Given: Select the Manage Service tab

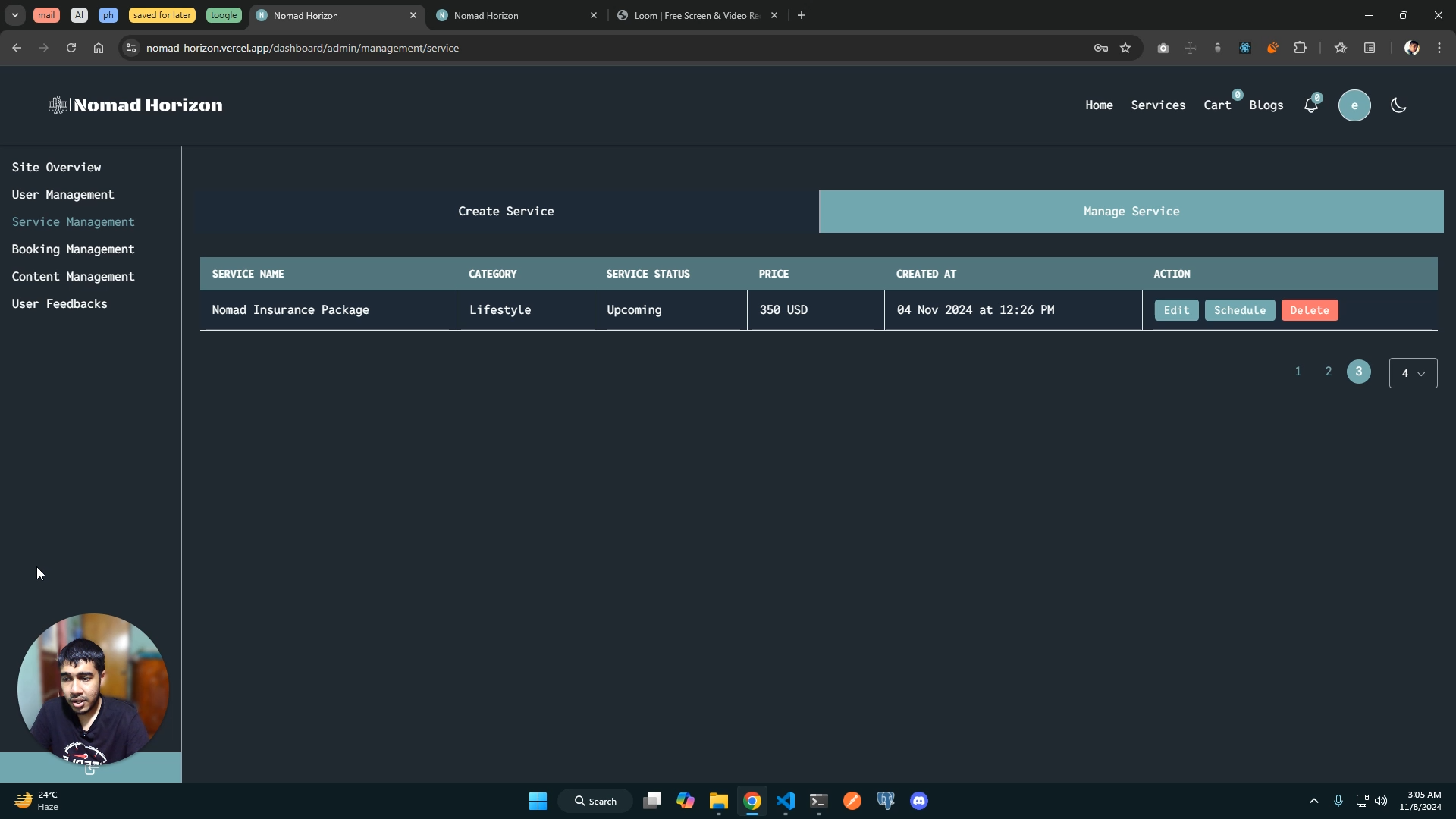Looking at the screenshot, I should pyautogui.click(x=1131, y=212).
